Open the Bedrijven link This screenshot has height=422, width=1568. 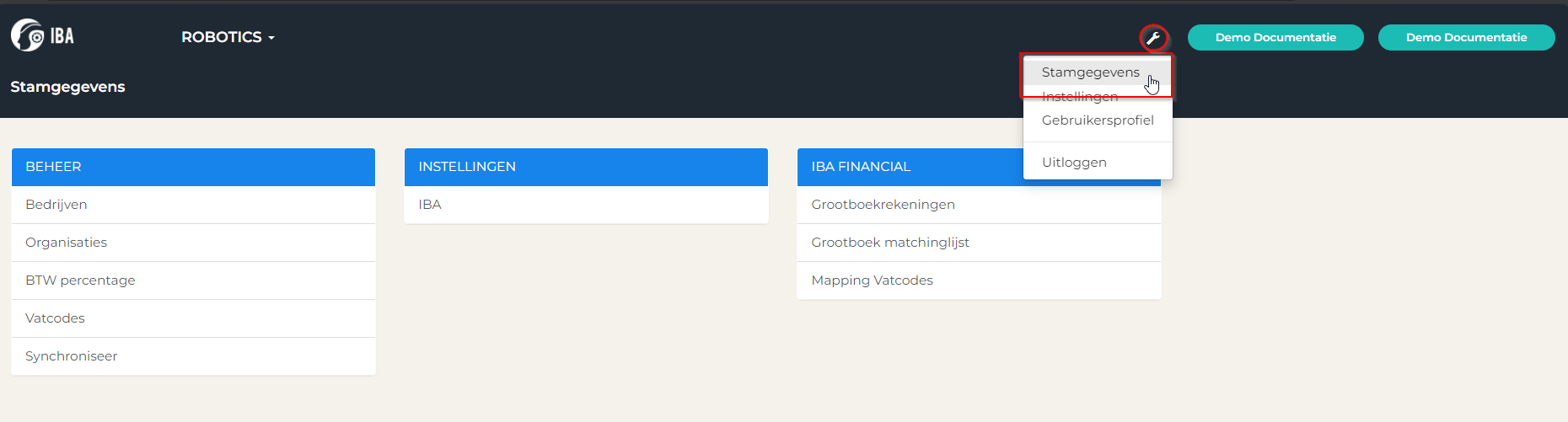pos(193,205)
